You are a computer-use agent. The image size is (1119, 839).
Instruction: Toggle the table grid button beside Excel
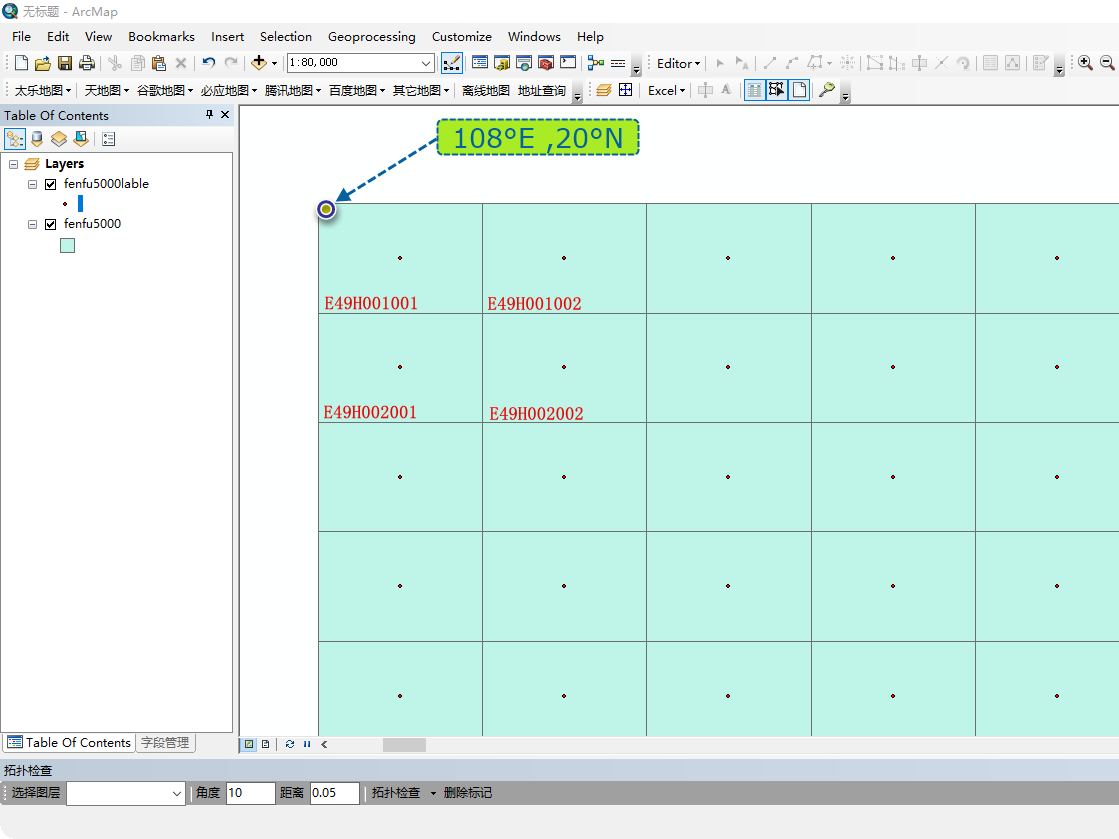tap(754, 91)
